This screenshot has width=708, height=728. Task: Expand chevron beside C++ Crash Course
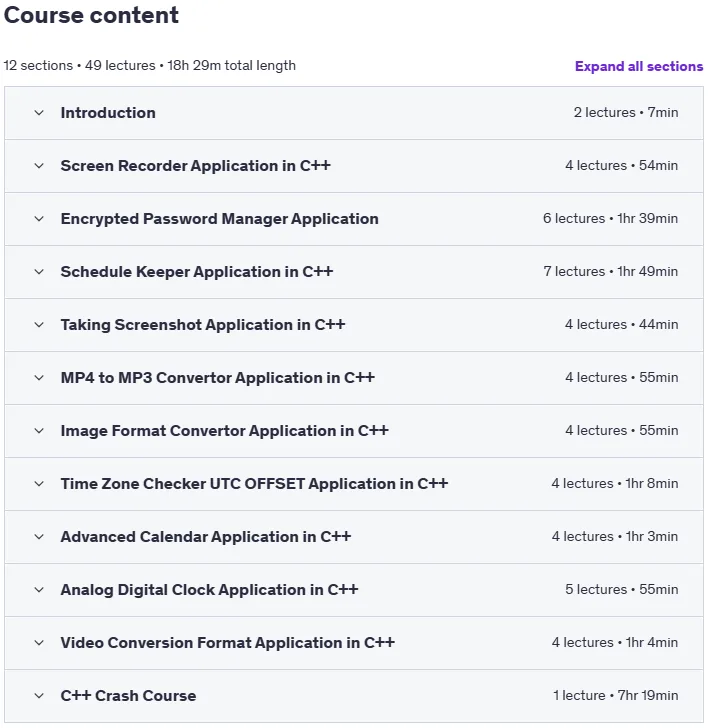click(x=39, y=696)
